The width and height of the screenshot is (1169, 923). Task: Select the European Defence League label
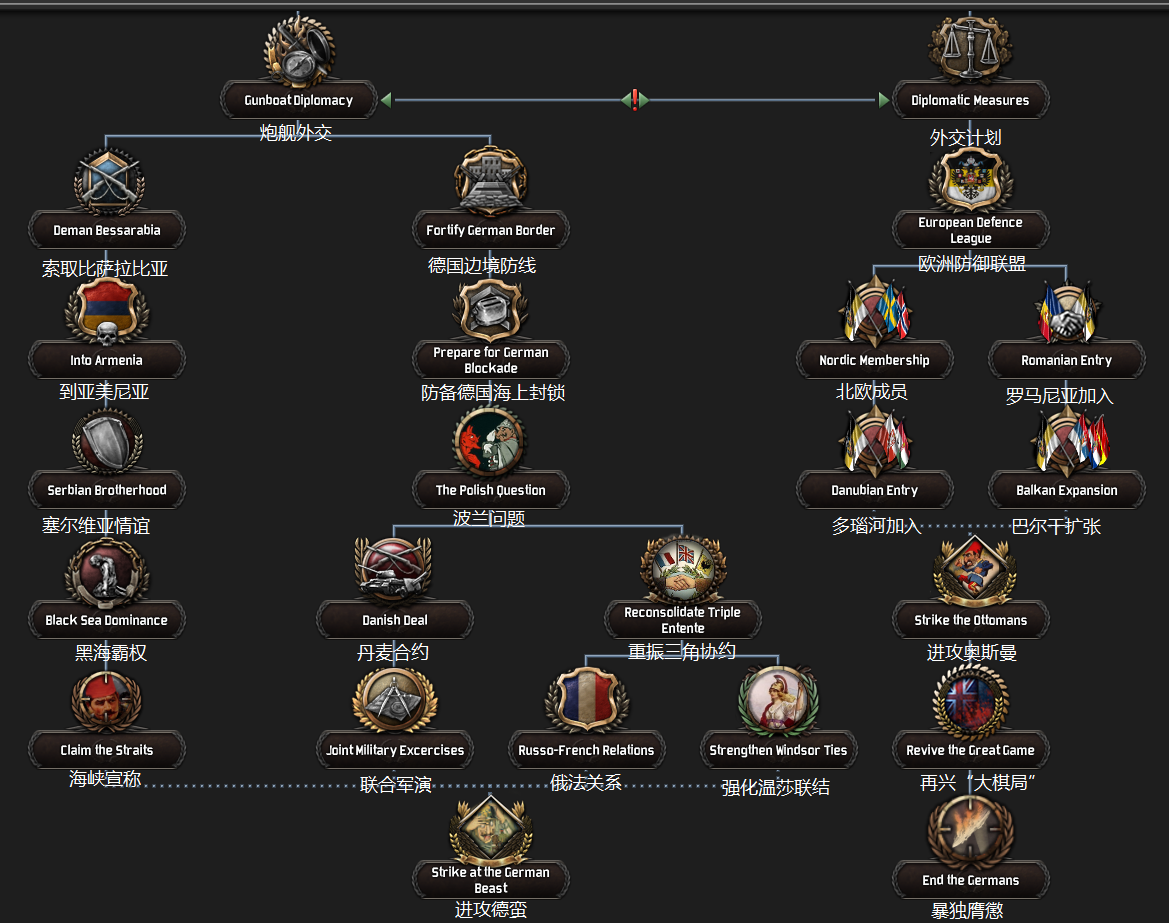point(970,230)
